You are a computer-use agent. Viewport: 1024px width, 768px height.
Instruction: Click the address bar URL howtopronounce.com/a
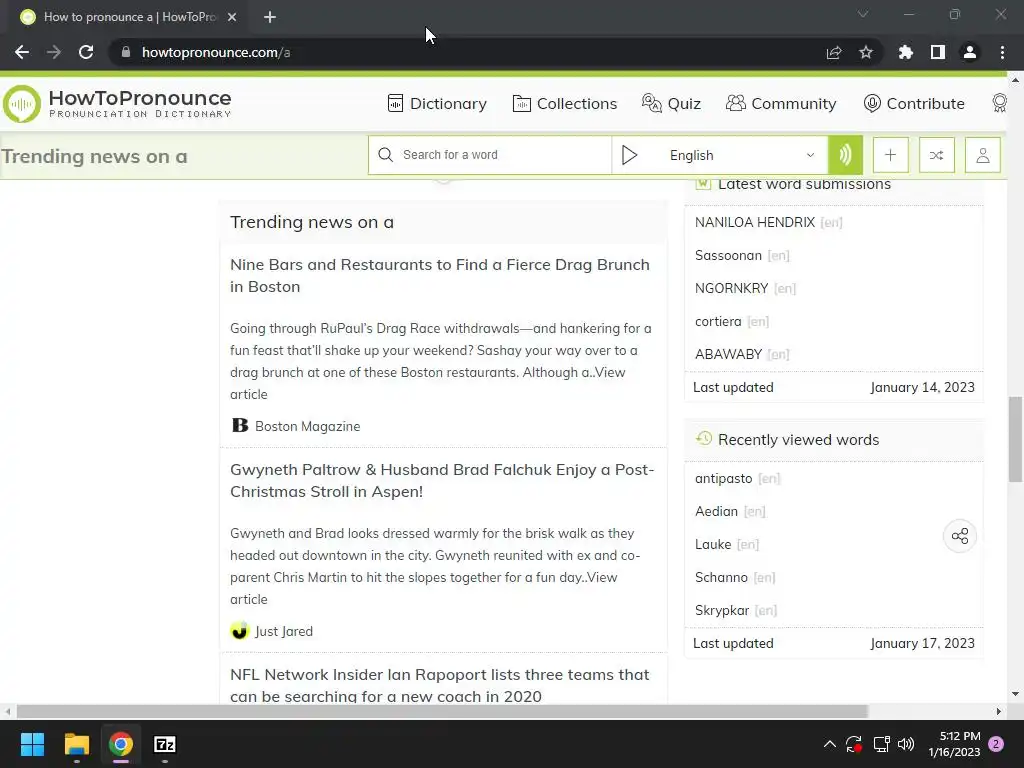coord(216,52)
